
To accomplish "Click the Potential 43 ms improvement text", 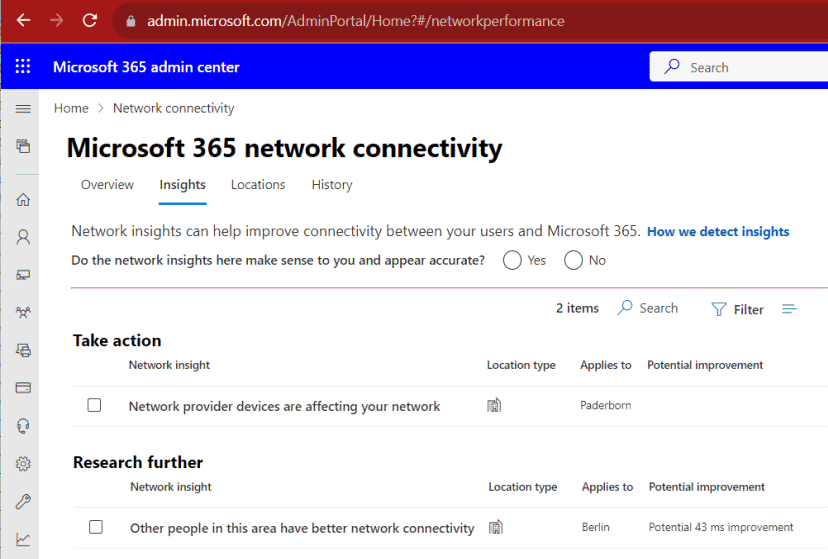I will pos(721,527).
